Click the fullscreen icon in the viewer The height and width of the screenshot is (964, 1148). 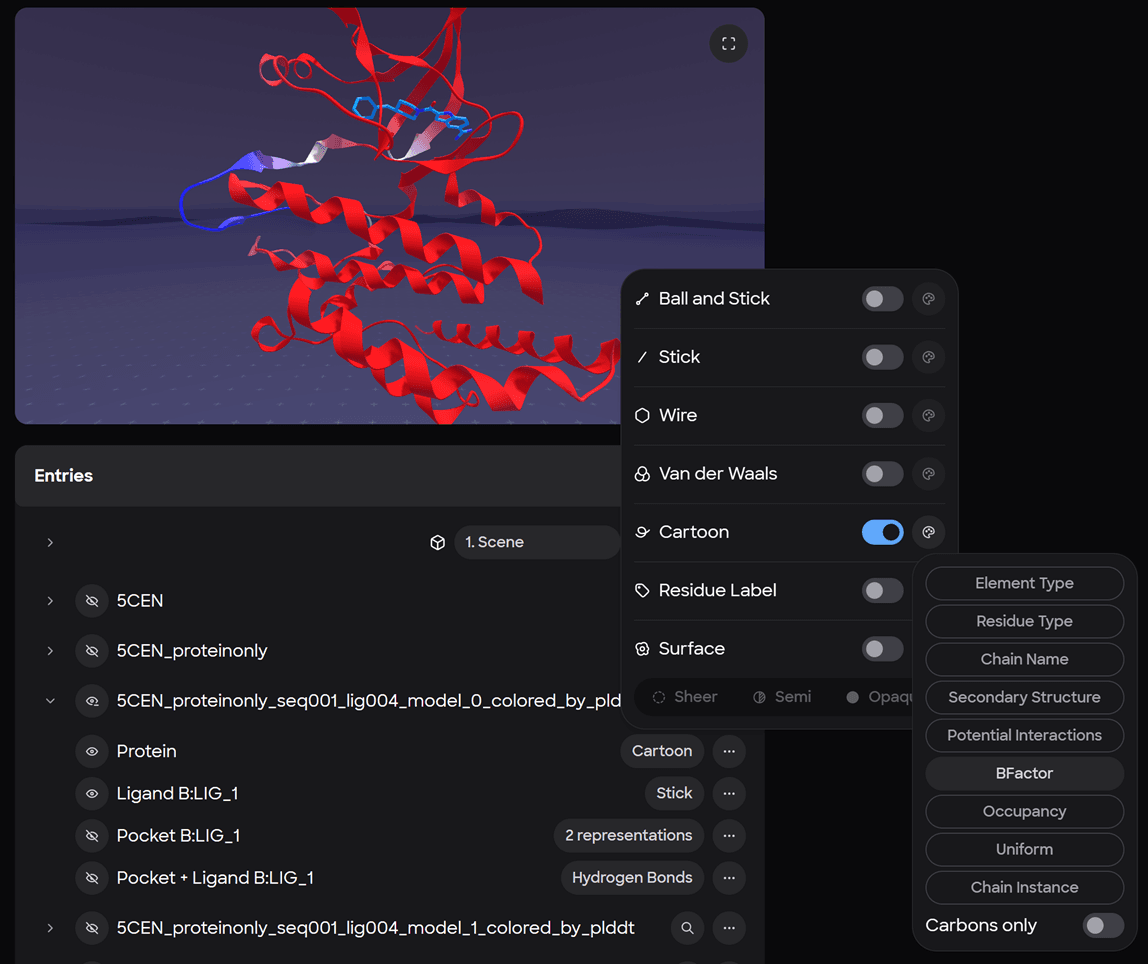pos(728,43)
